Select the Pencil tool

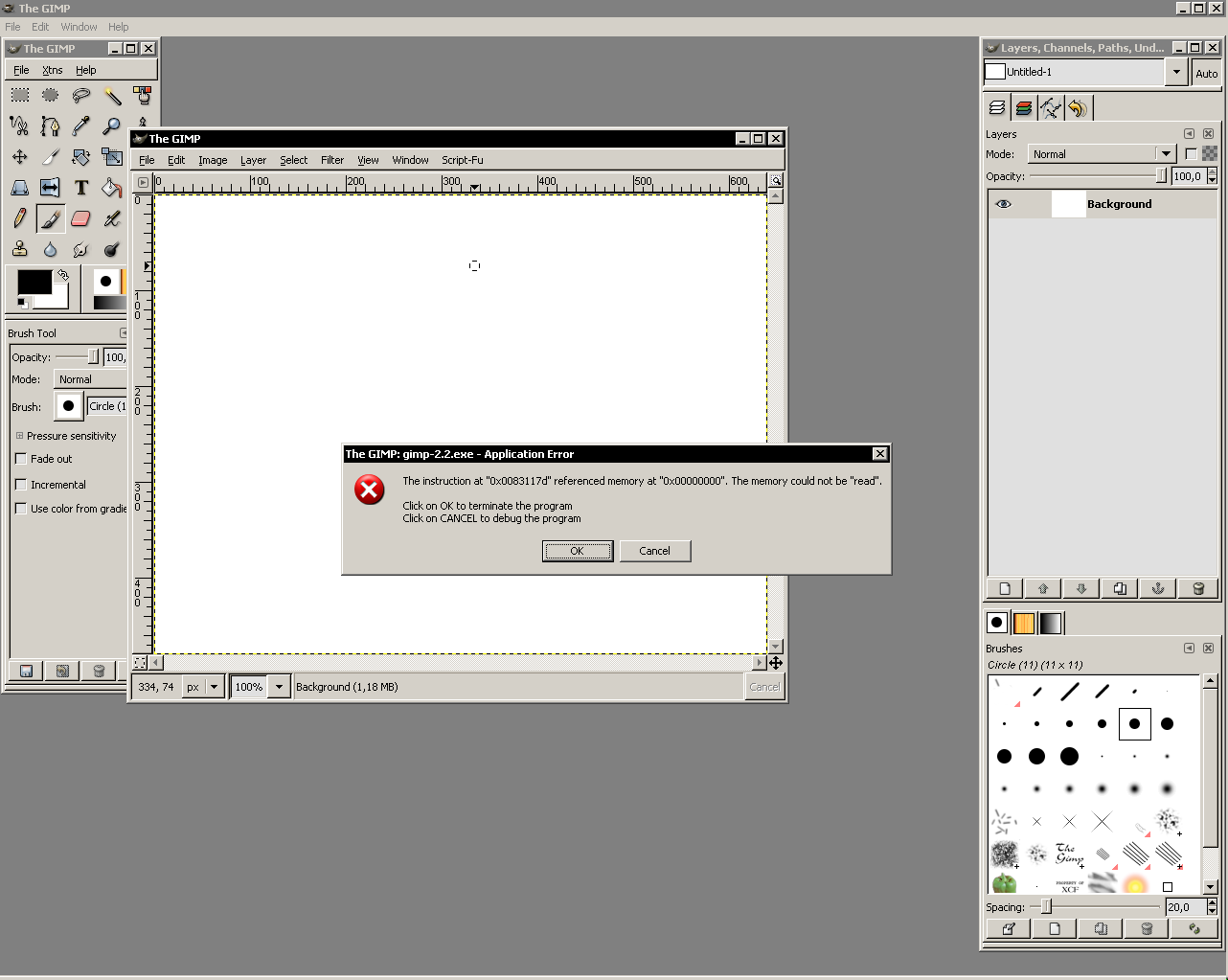click(x=20, y=218)
